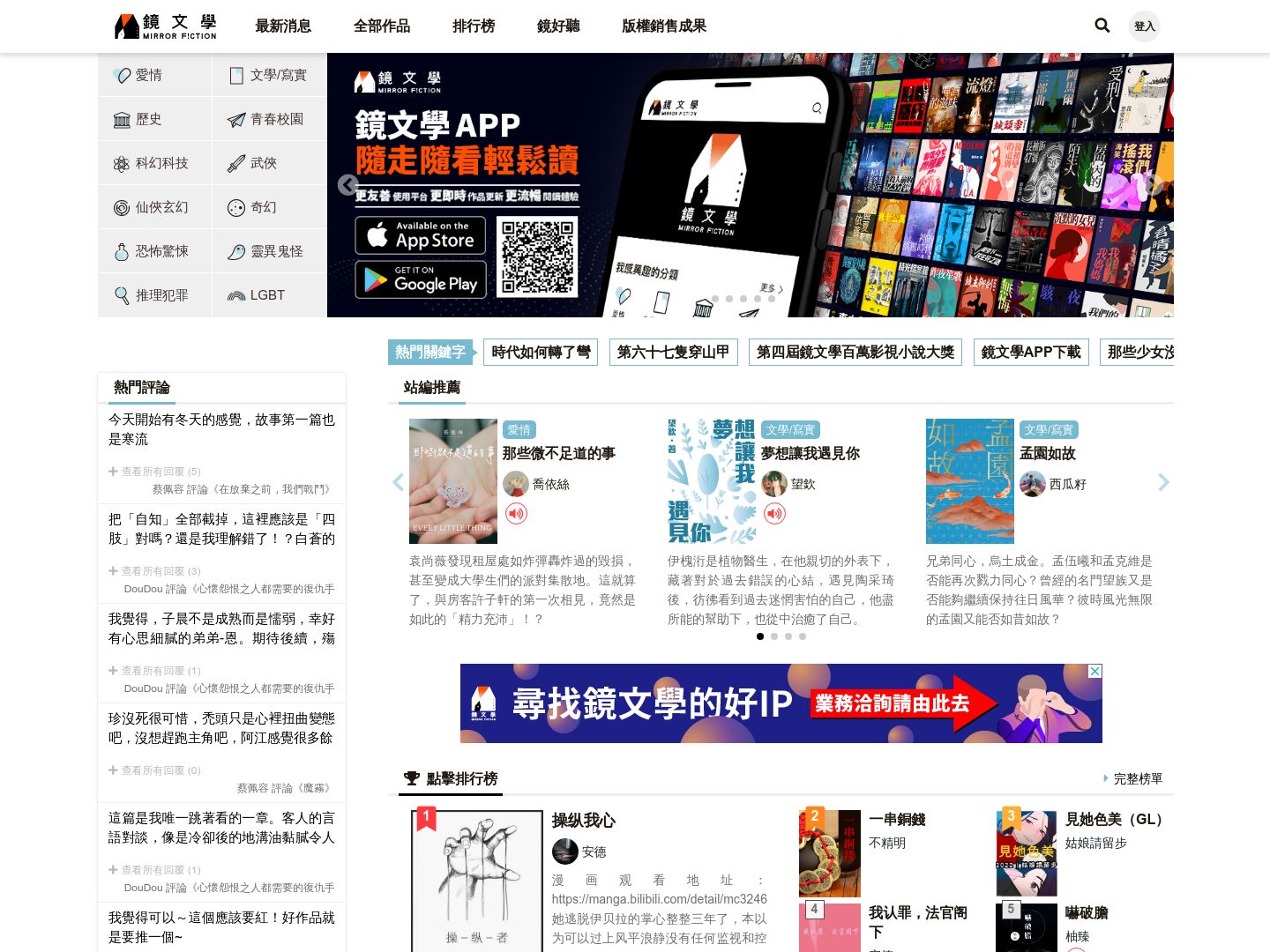This screenshot has width=1270, height=952.
Task: Select the fourth recommendation carousel dot
Action: click(803, 636)
